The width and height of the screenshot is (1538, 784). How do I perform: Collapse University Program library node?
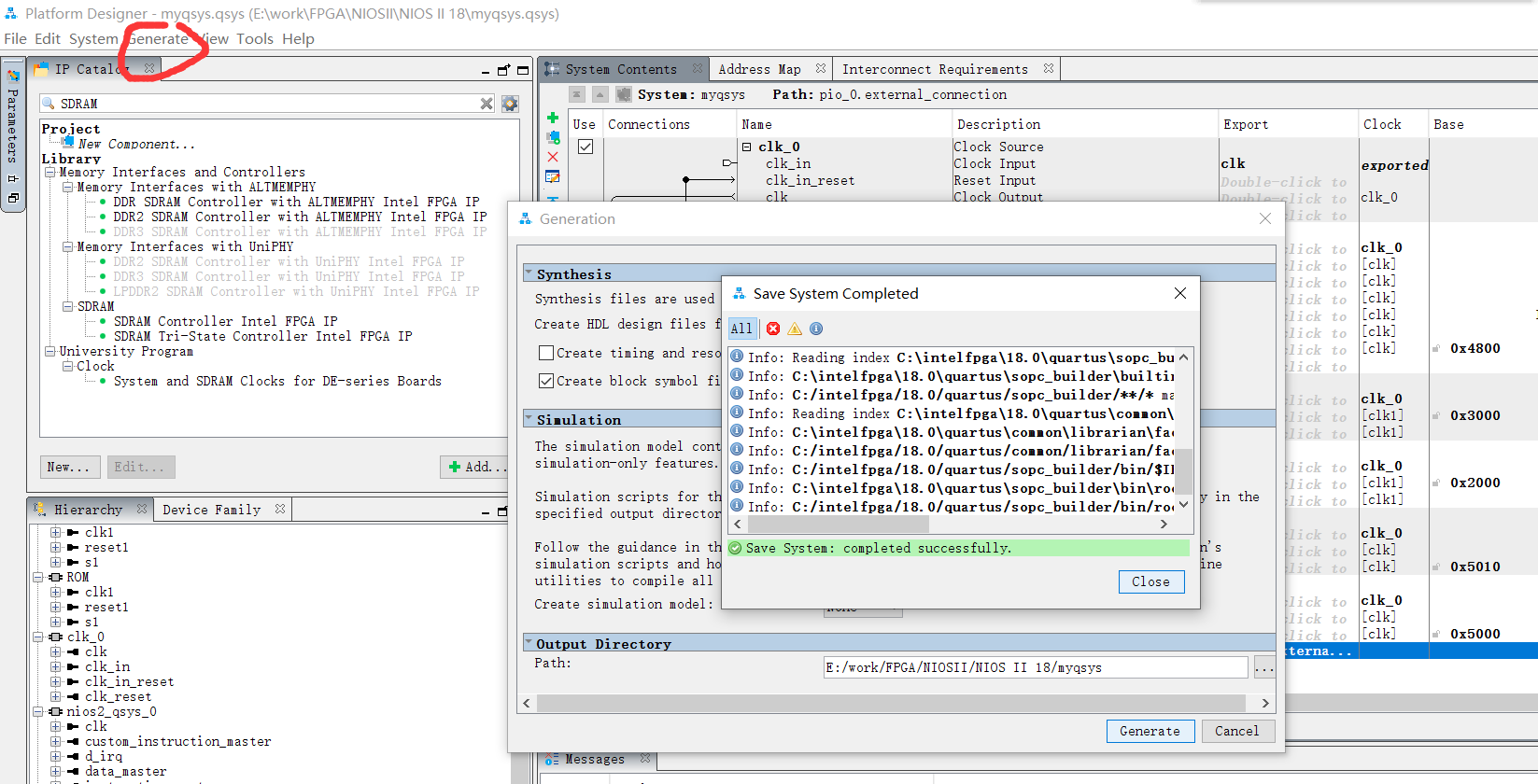click(49, 351)
